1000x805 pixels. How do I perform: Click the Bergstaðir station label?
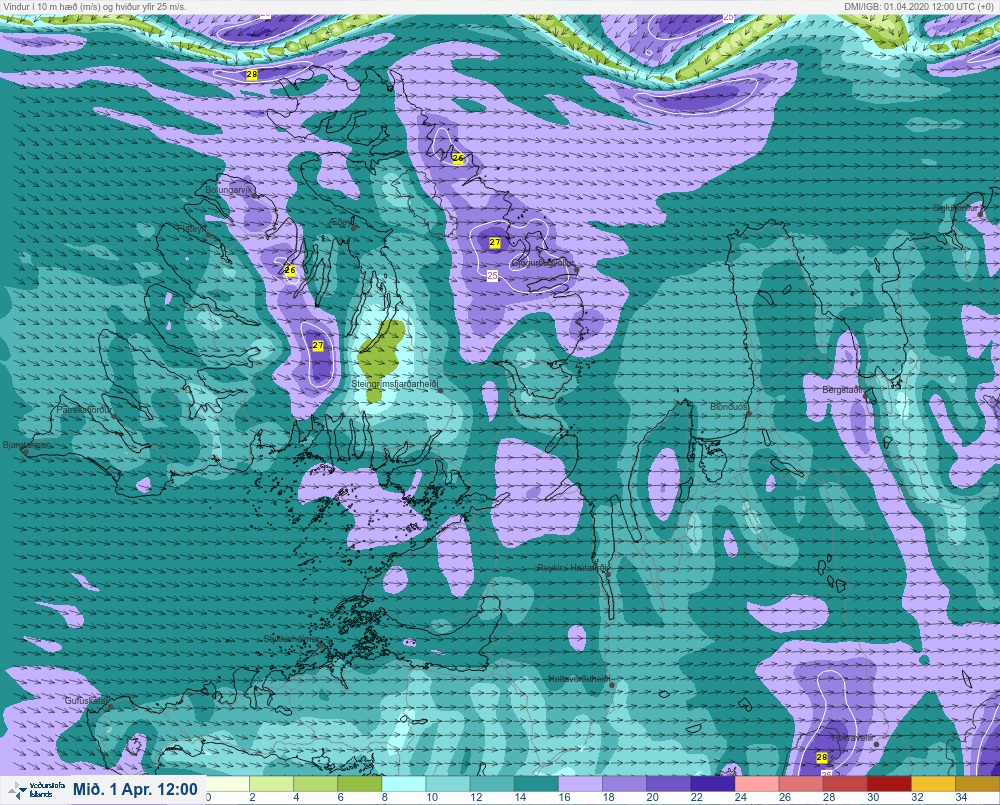pos(842,389)
